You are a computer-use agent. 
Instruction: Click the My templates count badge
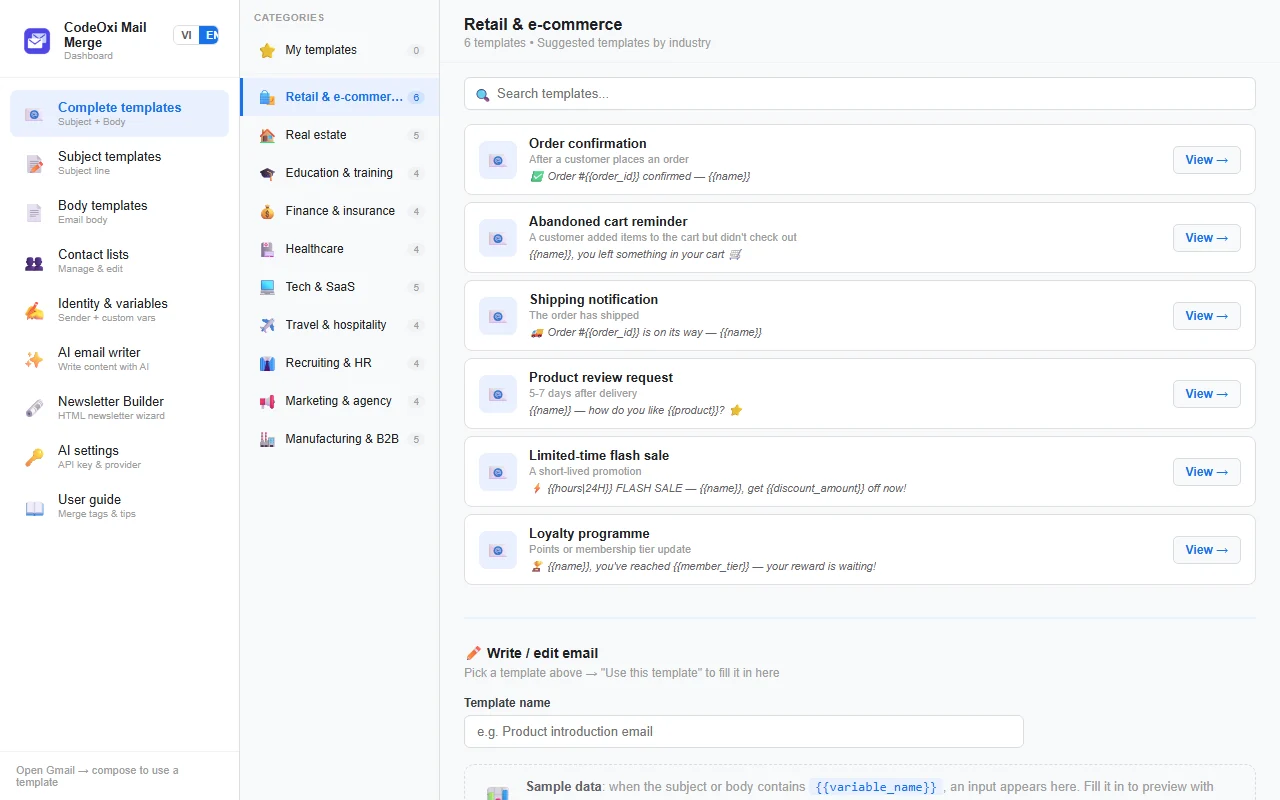416,50
